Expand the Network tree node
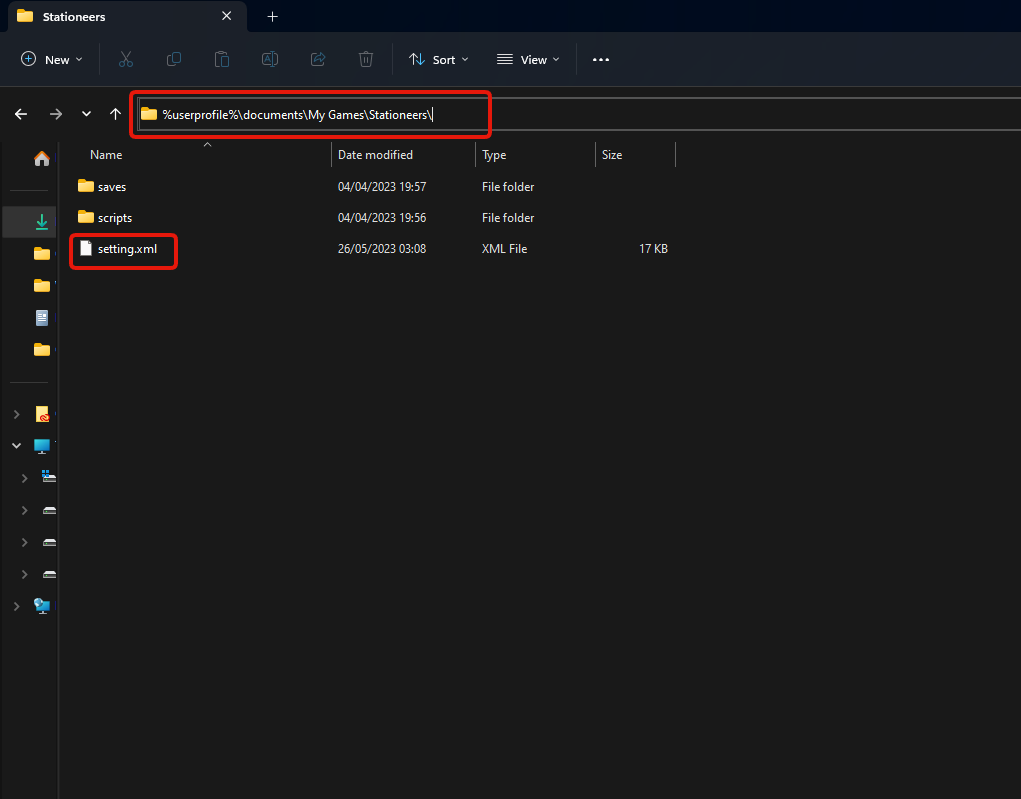Screen dimensions: 1021x799 (x=17, y=606)
